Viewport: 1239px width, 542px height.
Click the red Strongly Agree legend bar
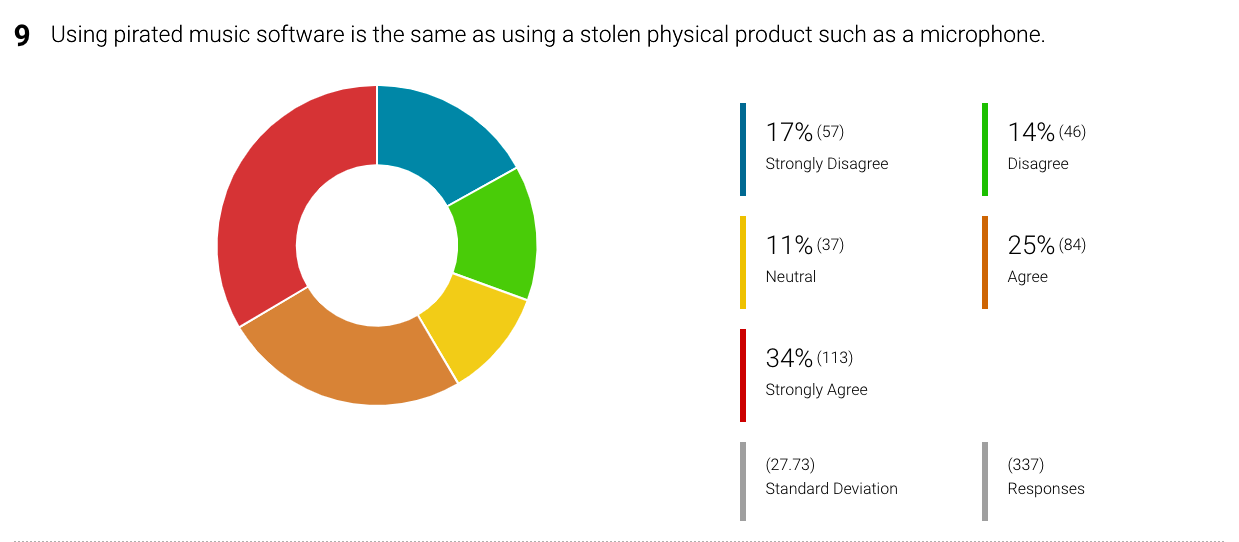pos(743,376)
